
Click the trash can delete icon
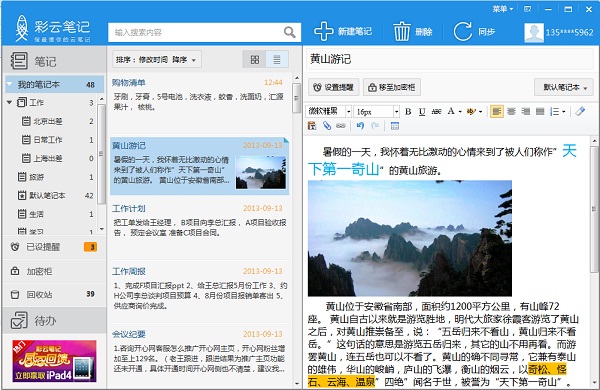[x=402, y=31]
